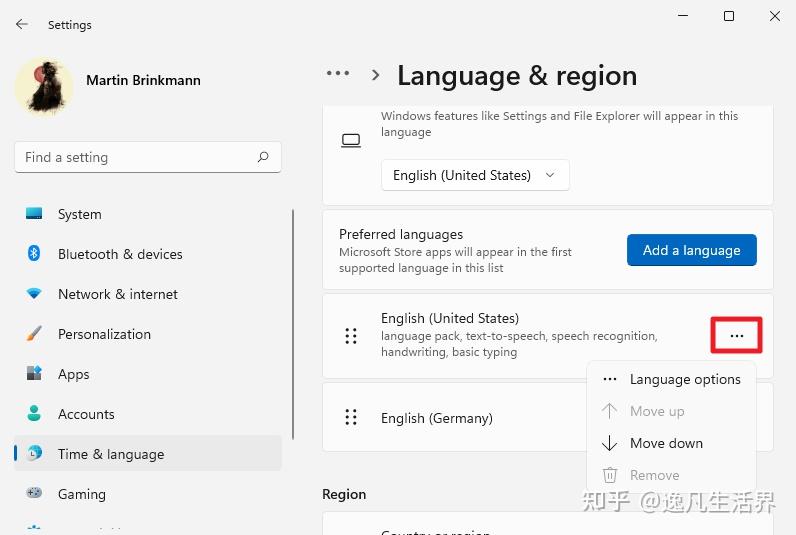Open Windows display language dropdown
This screenshot has width=796, height=535.
pos(475,175)
